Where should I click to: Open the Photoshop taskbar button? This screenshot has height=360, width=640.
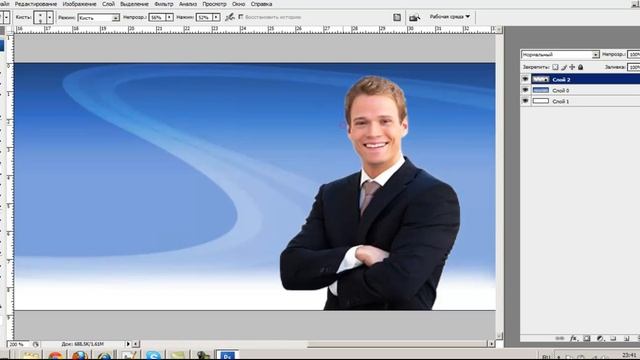tap(227, 355)
